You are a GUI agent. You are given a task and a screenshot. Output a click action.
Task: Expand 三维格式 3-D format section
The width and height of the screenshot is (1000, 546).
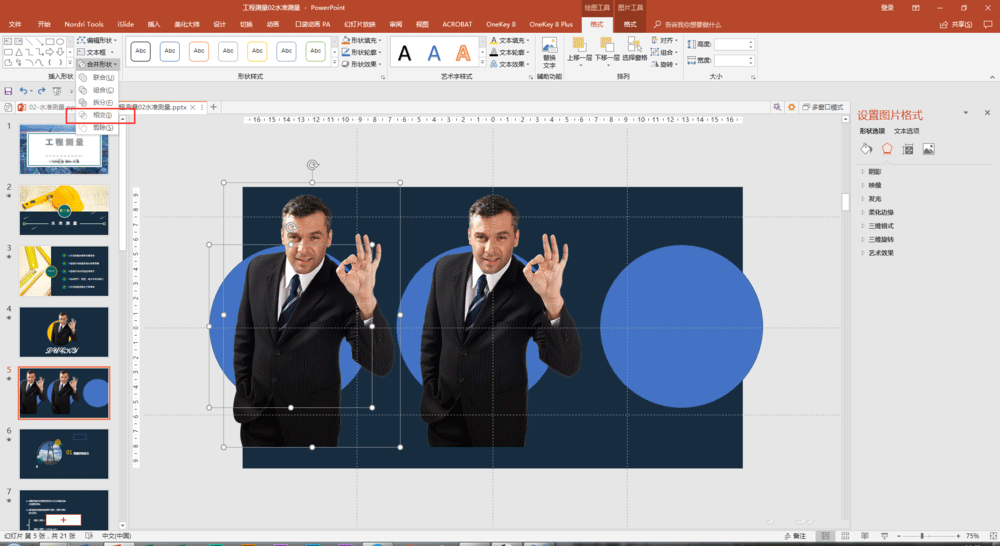878,226
